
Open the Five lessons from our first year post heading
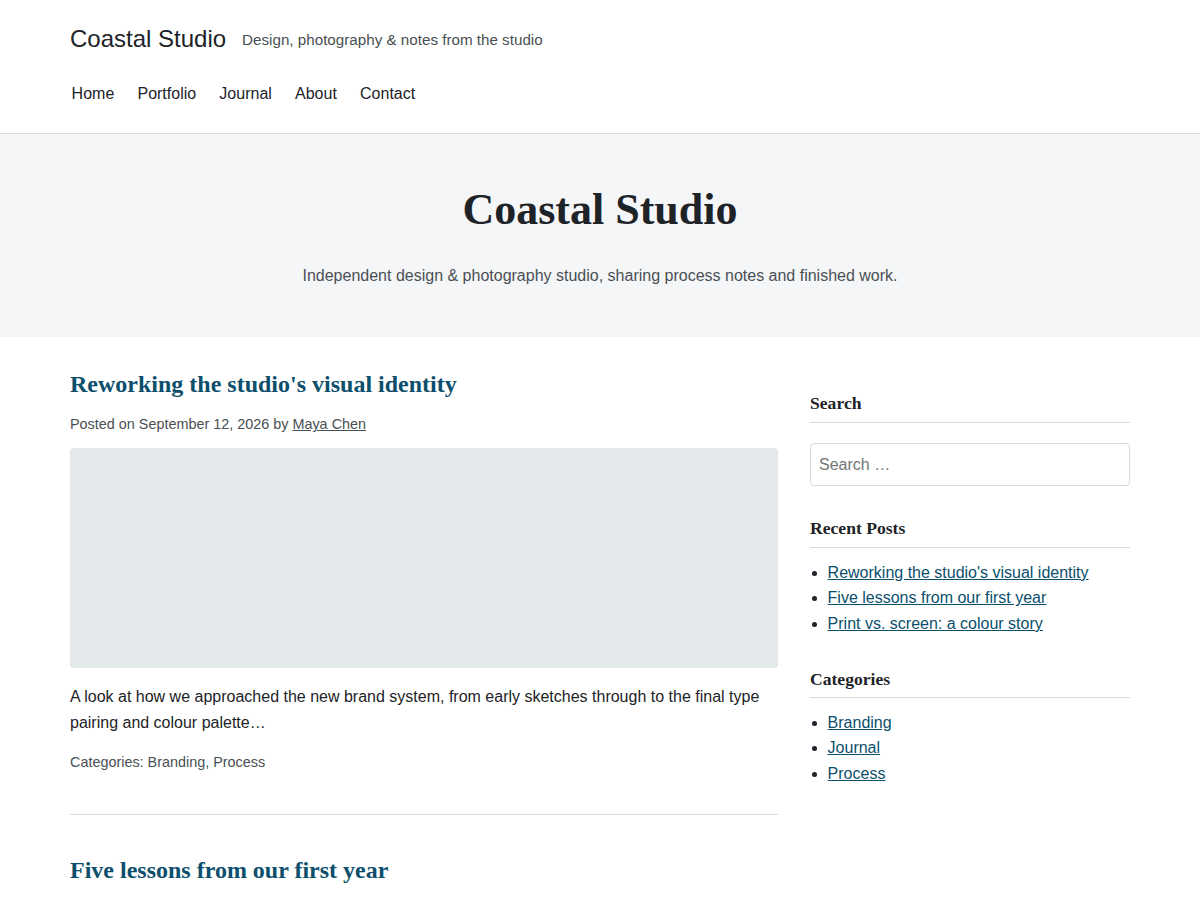[229, 870]
